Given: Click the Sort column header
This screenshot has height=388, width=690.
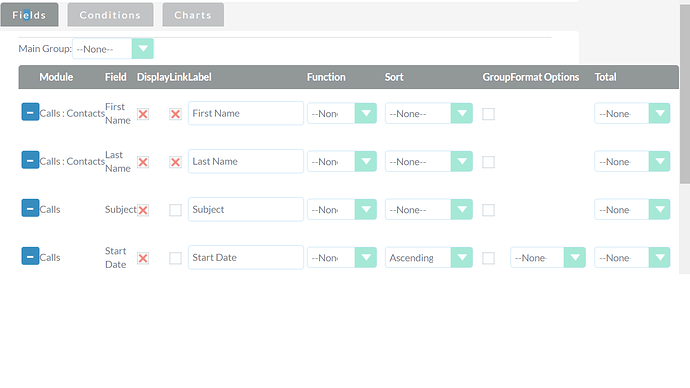Looking at the screenshot, I should tap(394, 77).
